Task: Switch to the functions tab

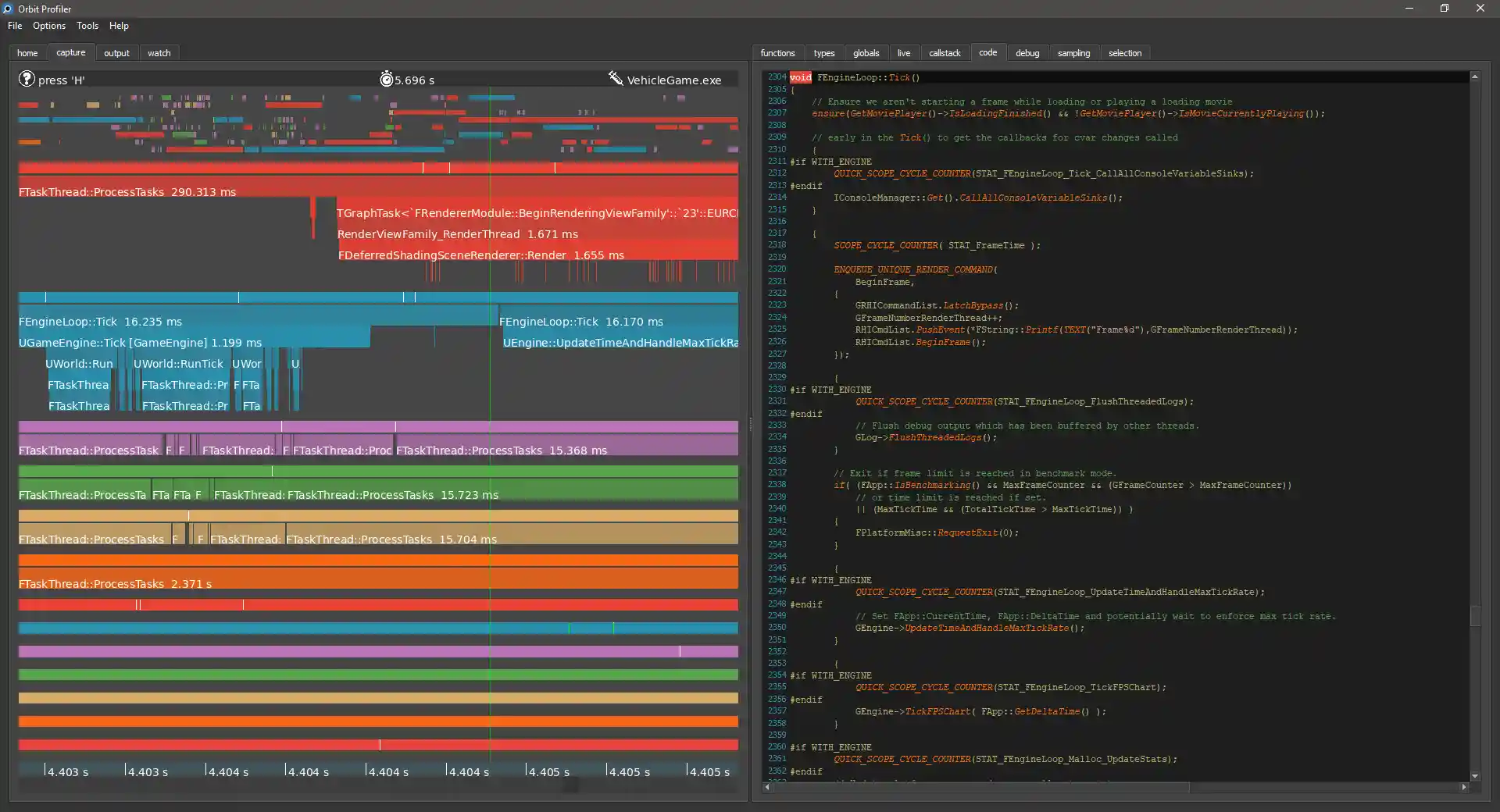Action: click(x=777, y=52)
